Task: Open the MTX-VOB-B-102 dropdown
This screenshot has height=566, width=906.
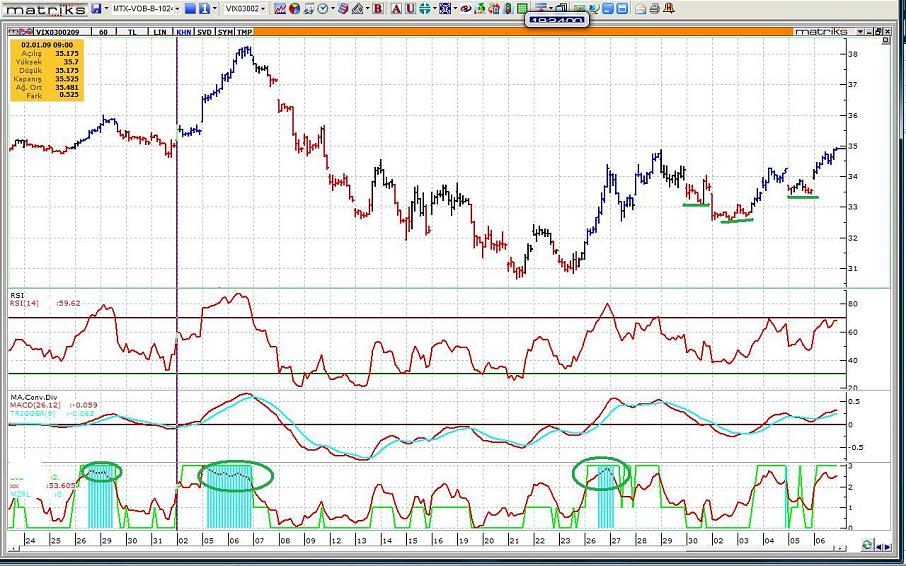Action: point(146,8)
